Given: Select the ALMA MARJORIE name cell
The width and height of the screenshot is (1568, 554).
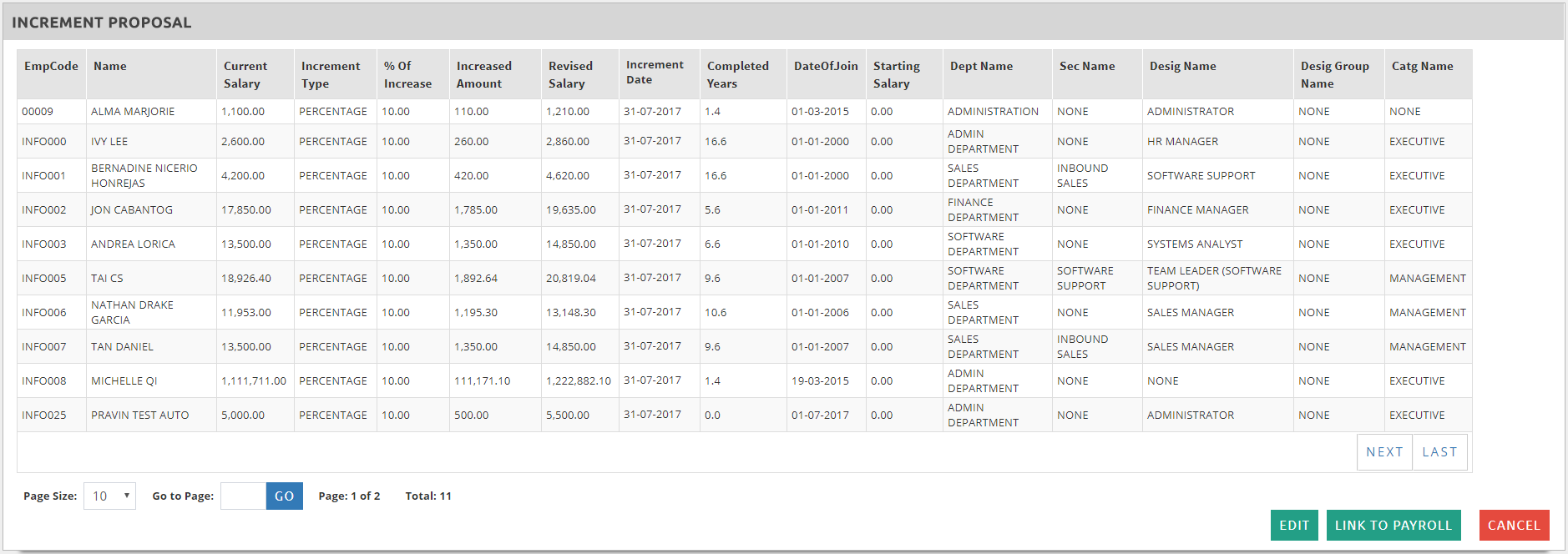Looking at the screenshot, I should [133, 112].
